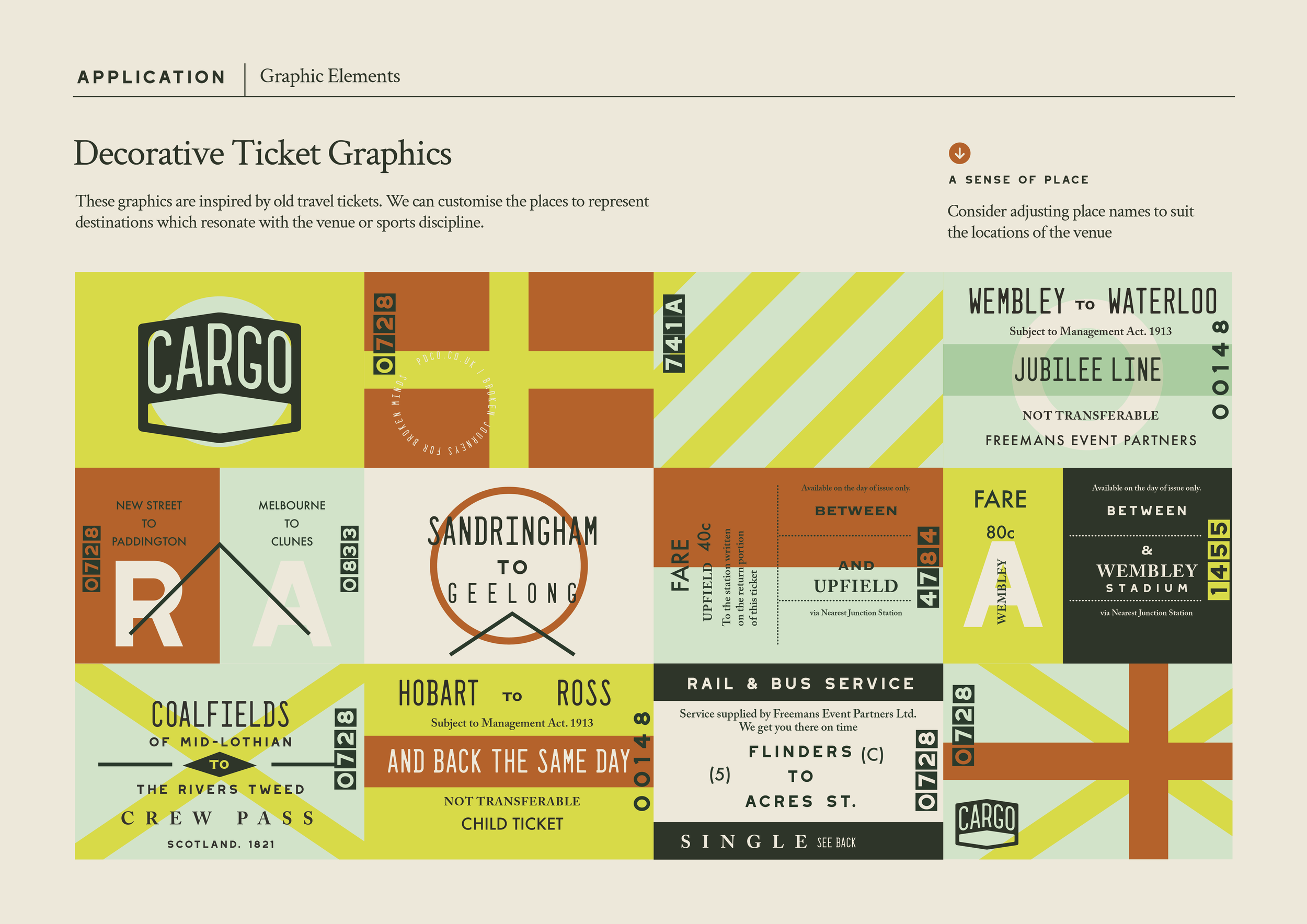Click the 0728 number on the orange cross tile
The height and width of the screenshot is (924, 1307).
[x=384, y=334]
